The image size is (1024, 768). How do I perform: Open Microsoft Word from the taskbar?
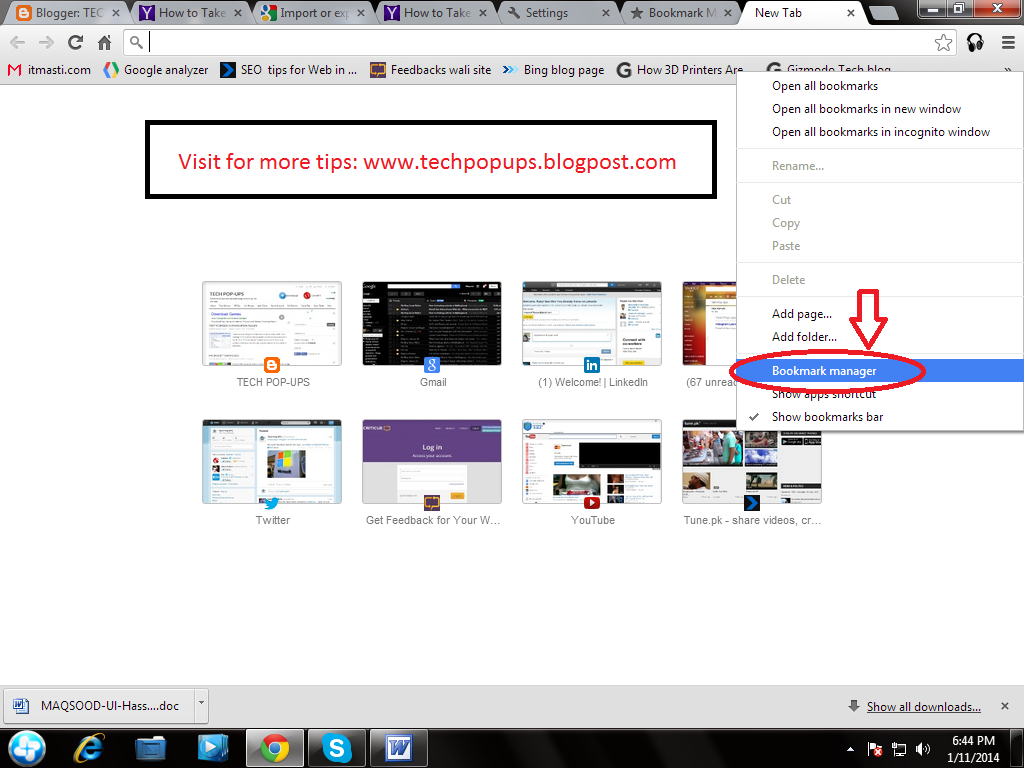(x=399, y=747)
